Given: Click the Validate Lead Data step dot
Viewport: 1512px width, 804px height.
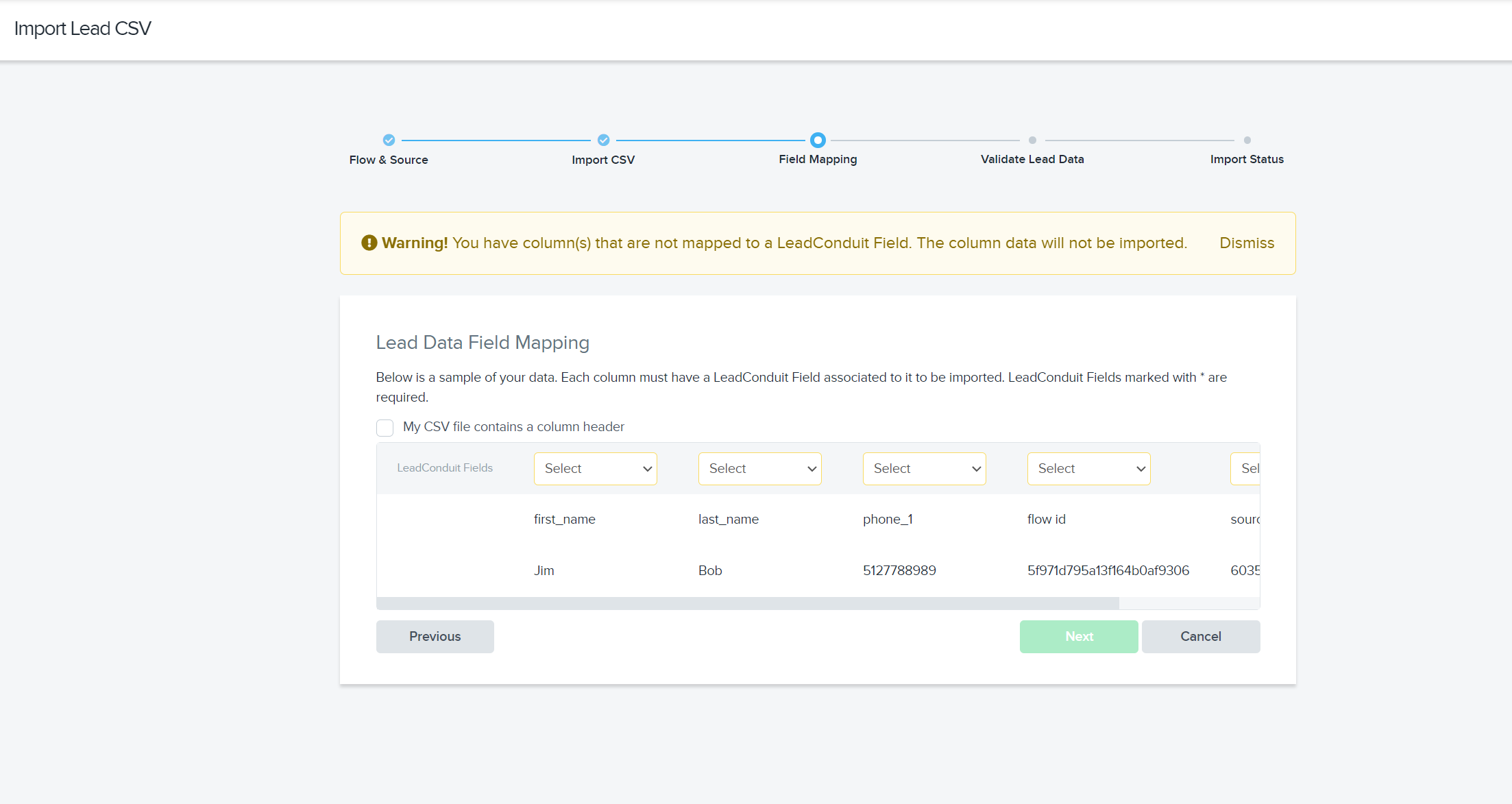Looking at the screenshot, I should [x=1032, y=140].
